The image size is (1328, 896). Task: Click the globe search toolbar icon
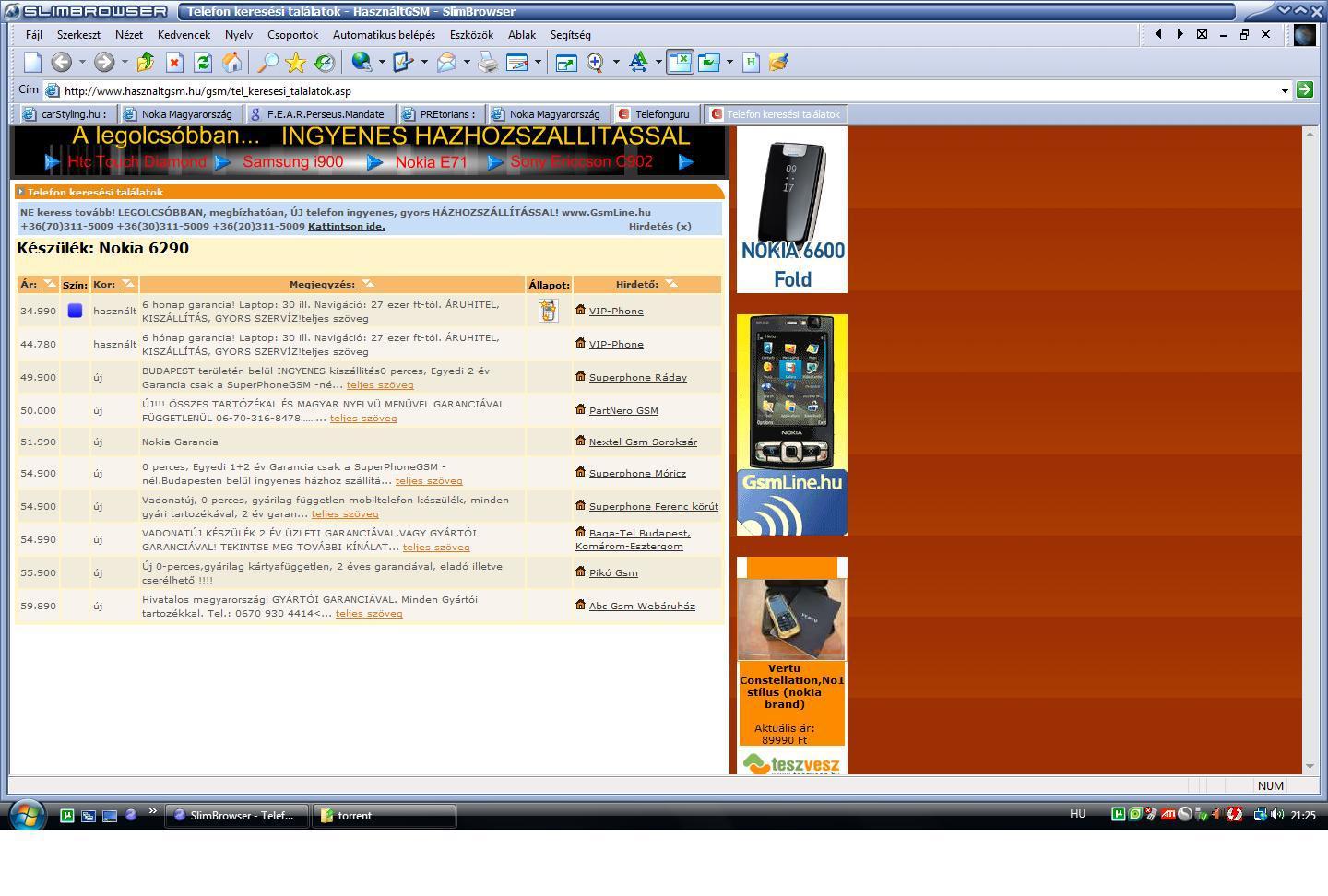[362, 62]
